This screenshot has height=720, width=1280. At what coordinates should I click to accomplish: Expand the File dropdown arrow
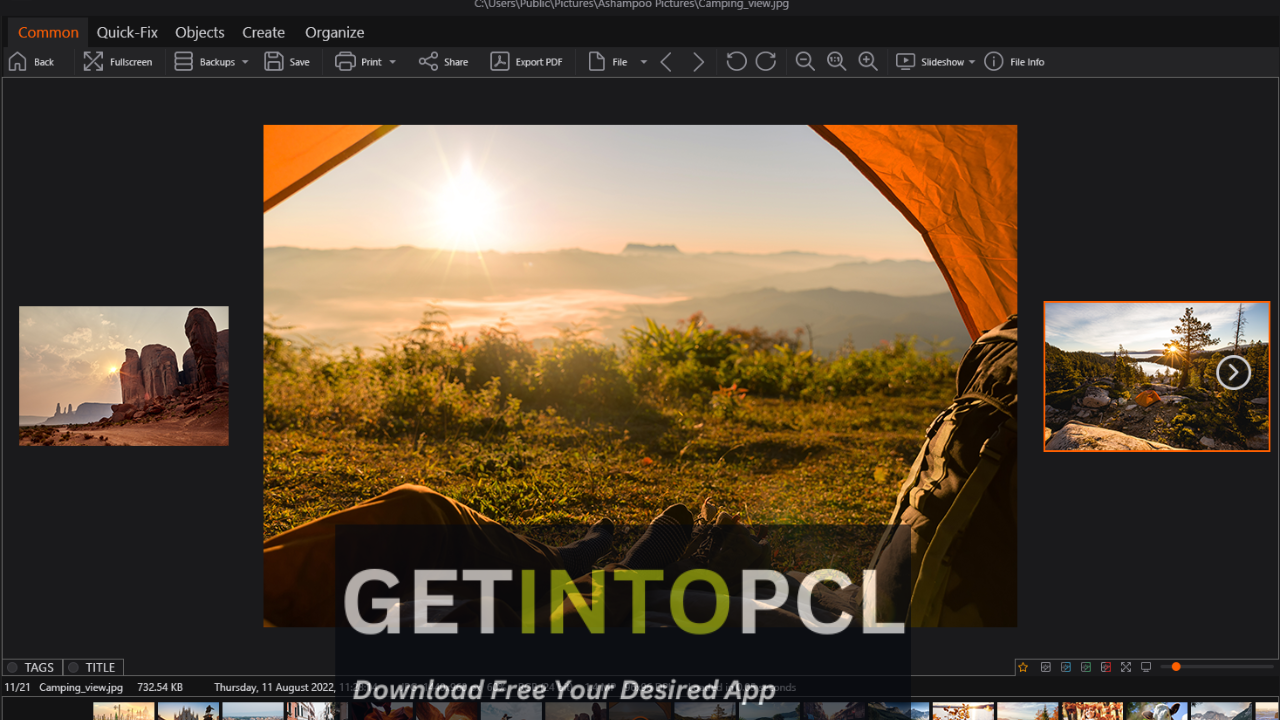point(643,62)
